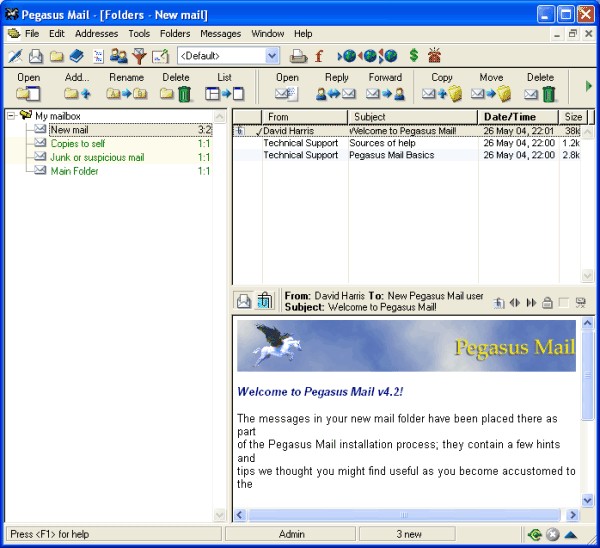Image resolution: width=600 pixels, height=548 pixels.
Task: Sort messages by Date/Time column header
Action: coord(518,117)
